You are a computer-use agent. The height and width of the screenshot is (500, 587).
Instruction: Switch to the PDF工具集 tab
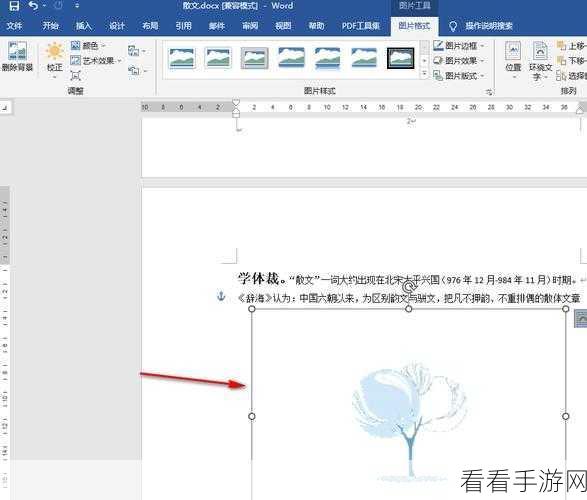tap(361, 26)
